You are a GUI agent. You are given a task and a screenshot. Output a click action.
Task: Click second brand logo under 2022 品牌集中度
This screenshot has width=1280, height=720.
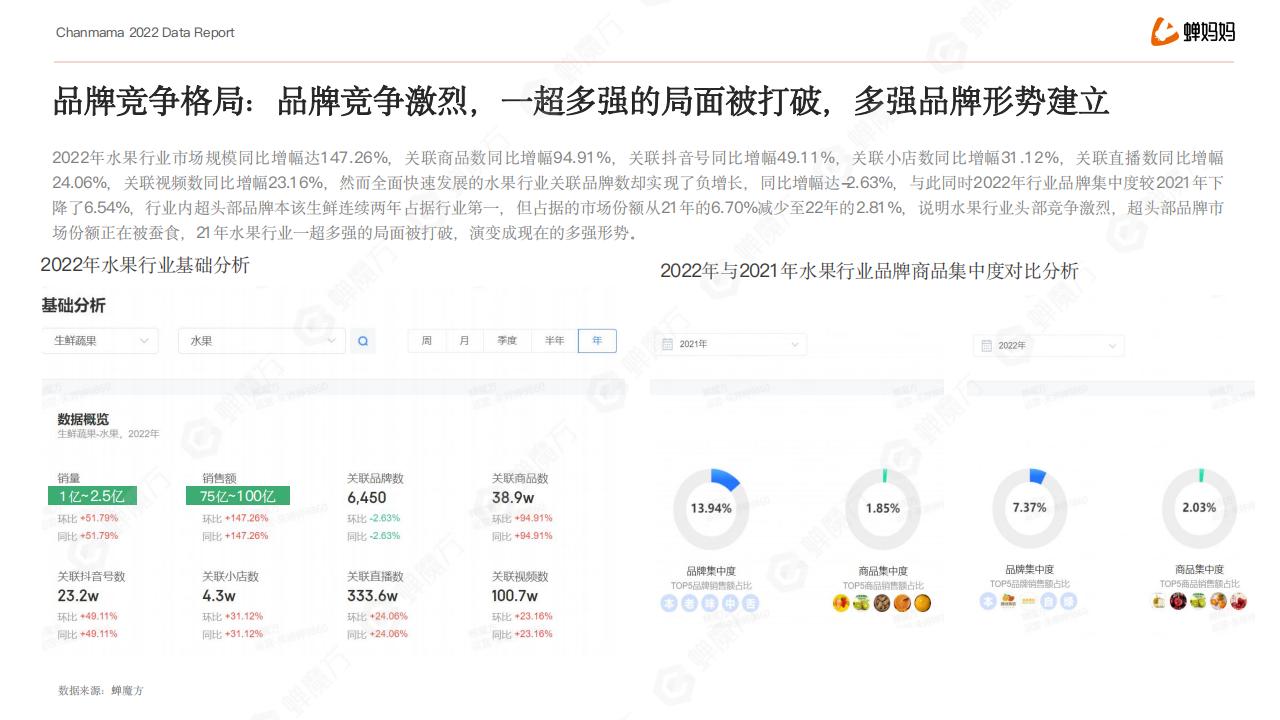(x=1008, y=601)
